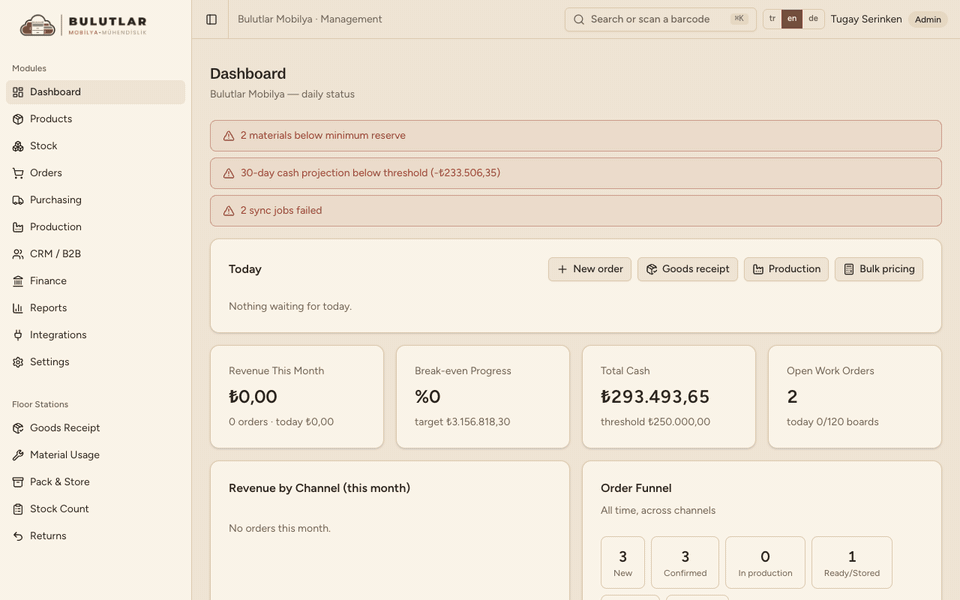
Task: Click the Settings gear icon
Action: [x=18, y=362]
